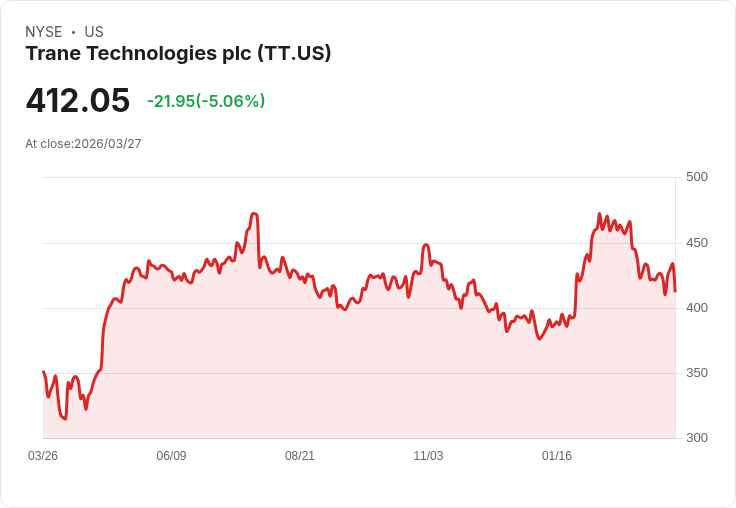This screenshot has width=736, height=508.
Task: Click the US market label
Action: point(94,32)
